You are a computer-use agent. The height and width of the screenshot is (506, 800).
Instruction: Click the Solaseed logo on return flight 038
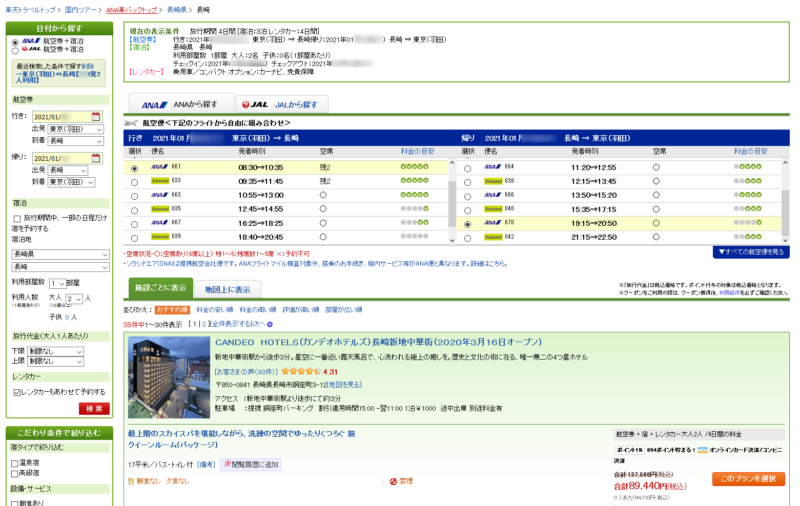pos(493,181)
